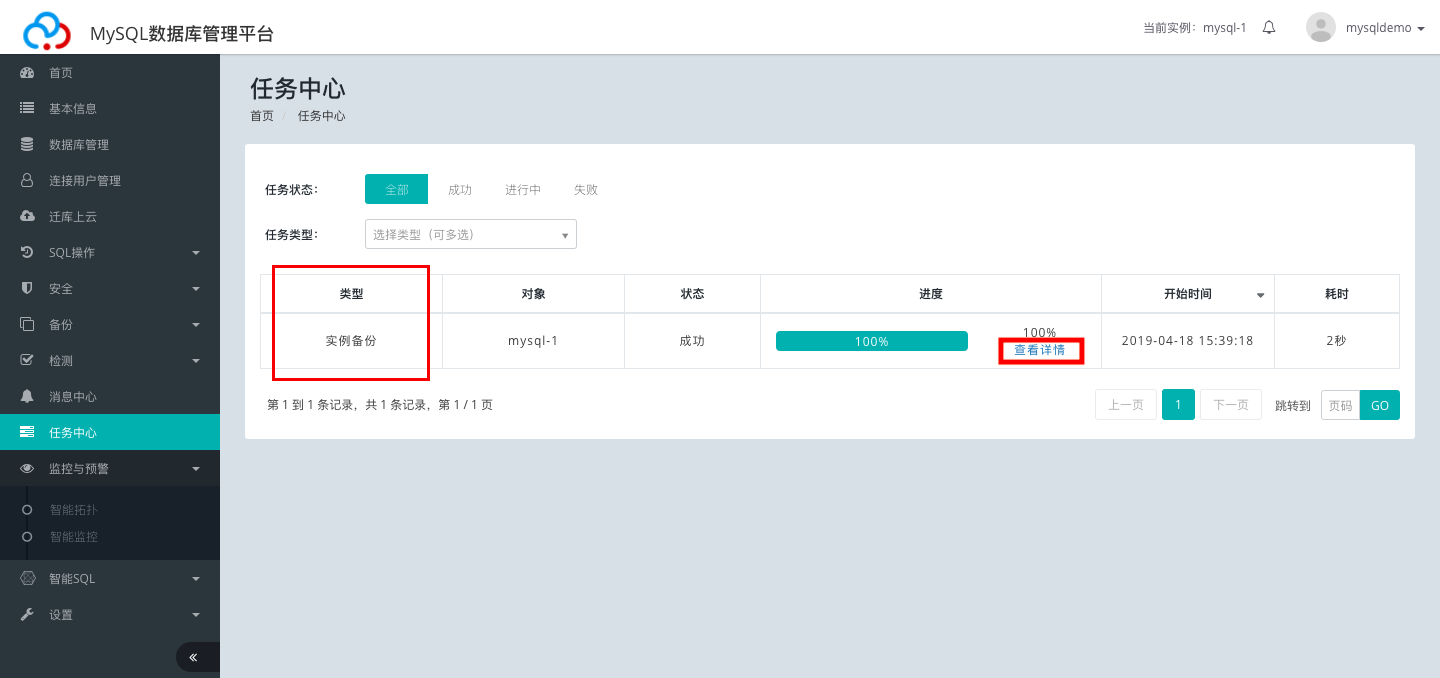
Task: Collapse the 监控与预警 menu arrow
Action: tap(196, 469)
